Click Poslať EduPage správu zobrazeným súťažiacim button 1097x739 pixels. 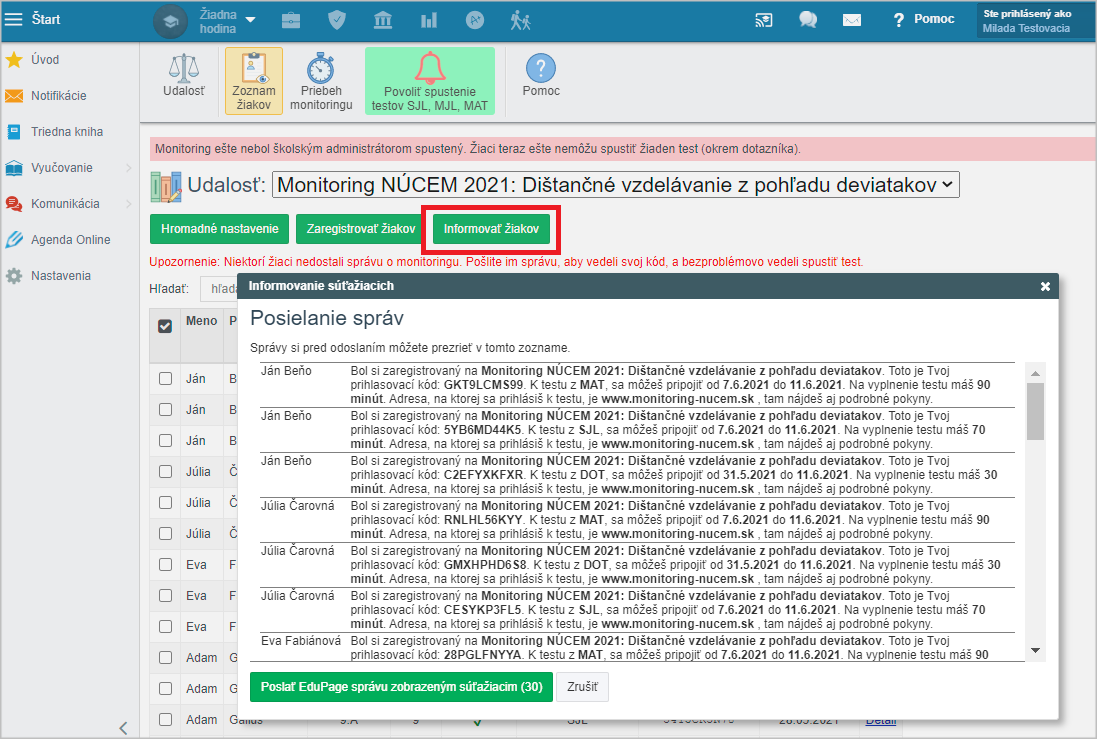[x=400, y=687]
